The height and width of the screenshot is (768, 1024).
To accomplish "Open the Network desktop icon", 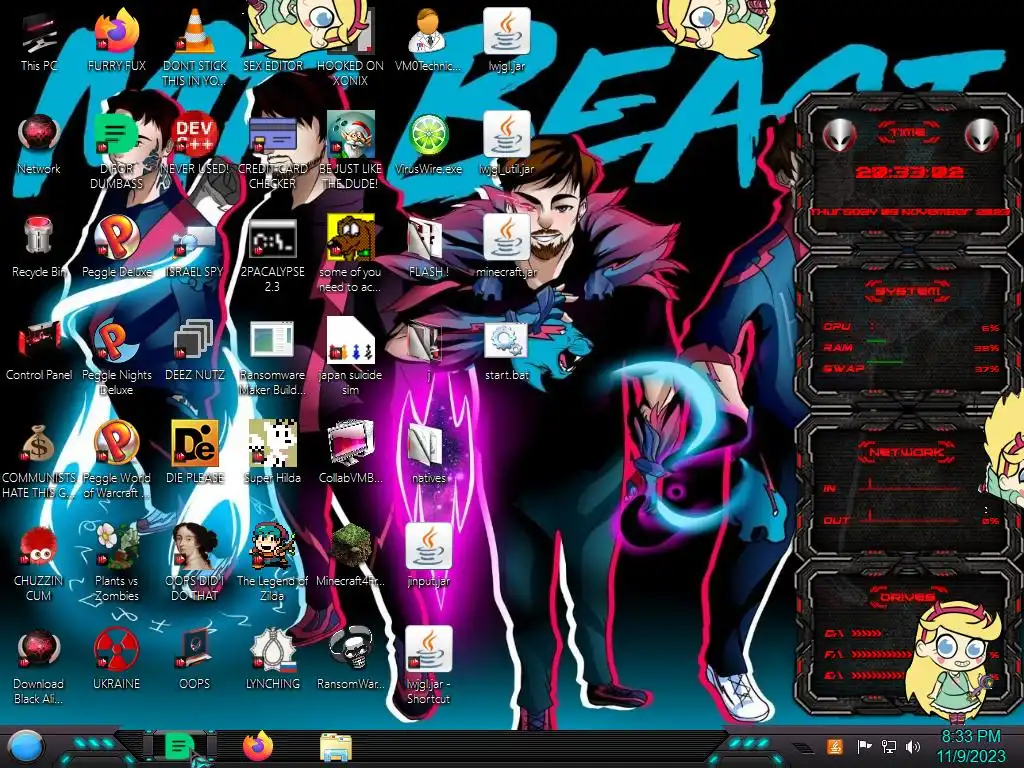I will 39,135.
